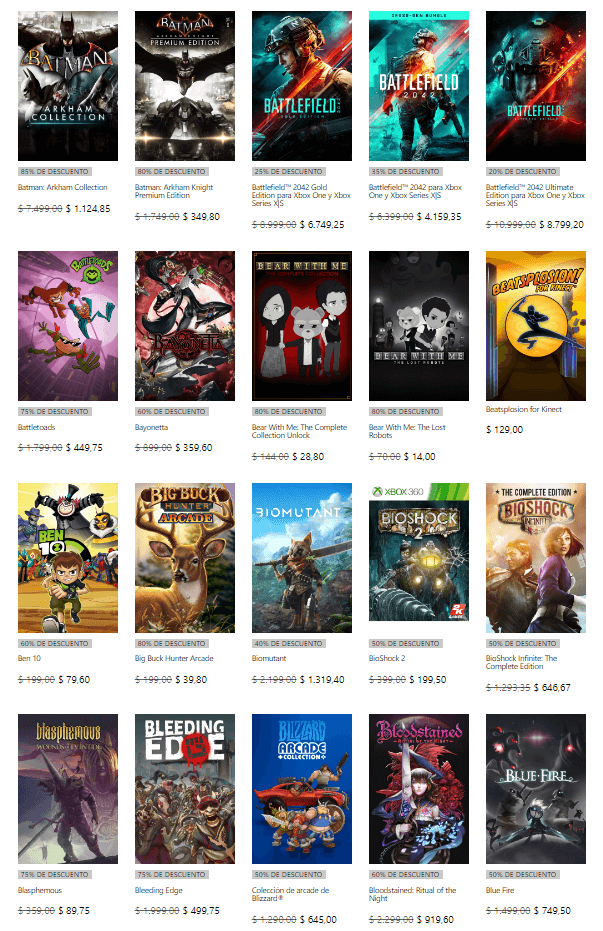Select the Bayonetta title link

151,427
